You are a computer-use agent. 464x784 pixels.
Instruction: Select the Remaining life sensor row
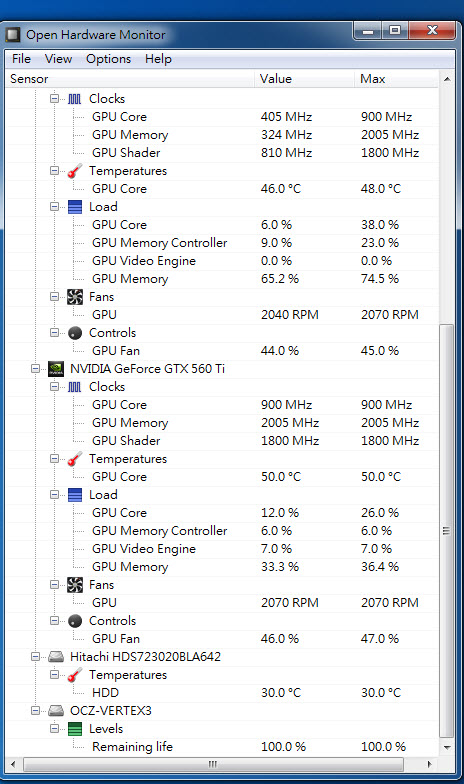tap(222, 747)
